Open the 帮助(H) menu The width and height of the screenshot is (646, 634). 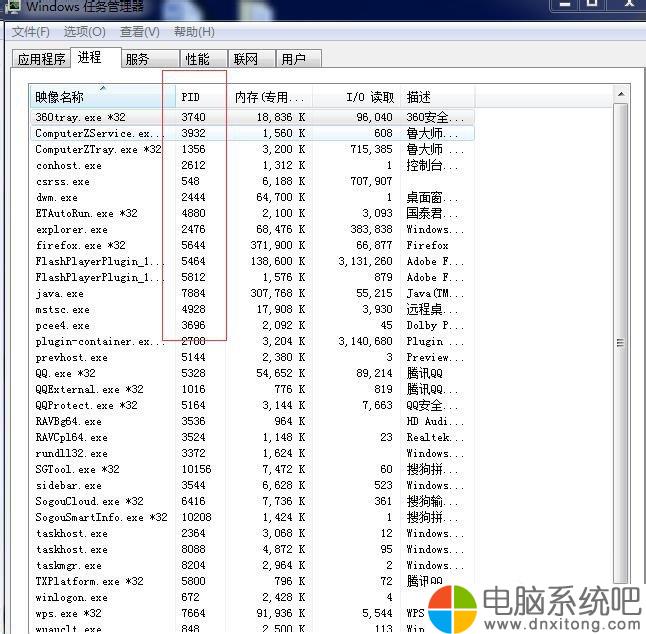194,32
